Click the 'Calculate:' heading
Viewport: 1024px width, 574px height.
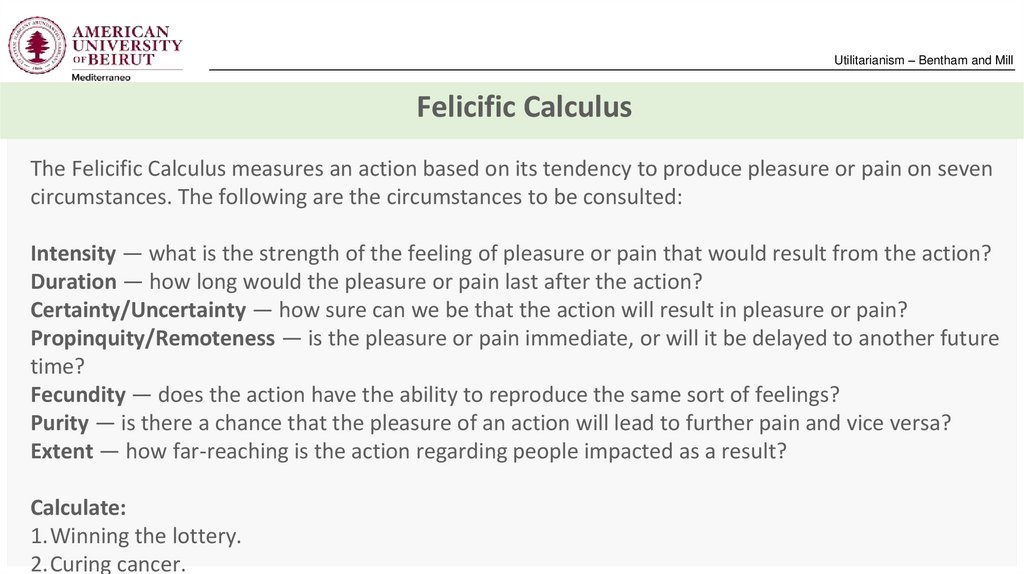click(x=78, y=506)
